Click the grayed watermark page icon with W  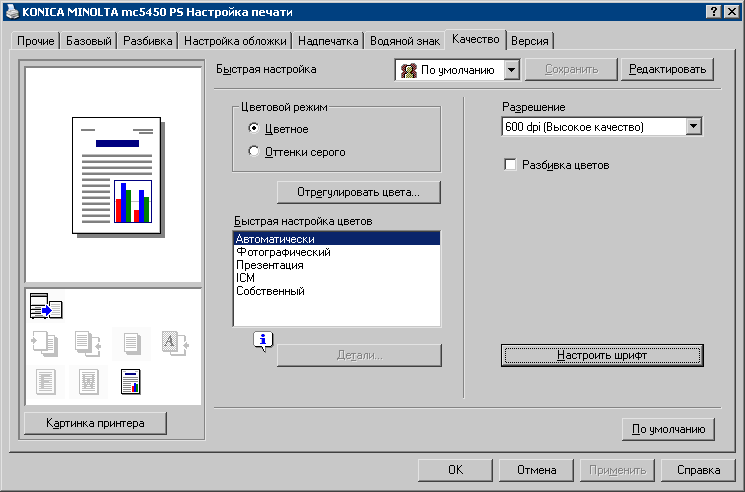[88, 381]
